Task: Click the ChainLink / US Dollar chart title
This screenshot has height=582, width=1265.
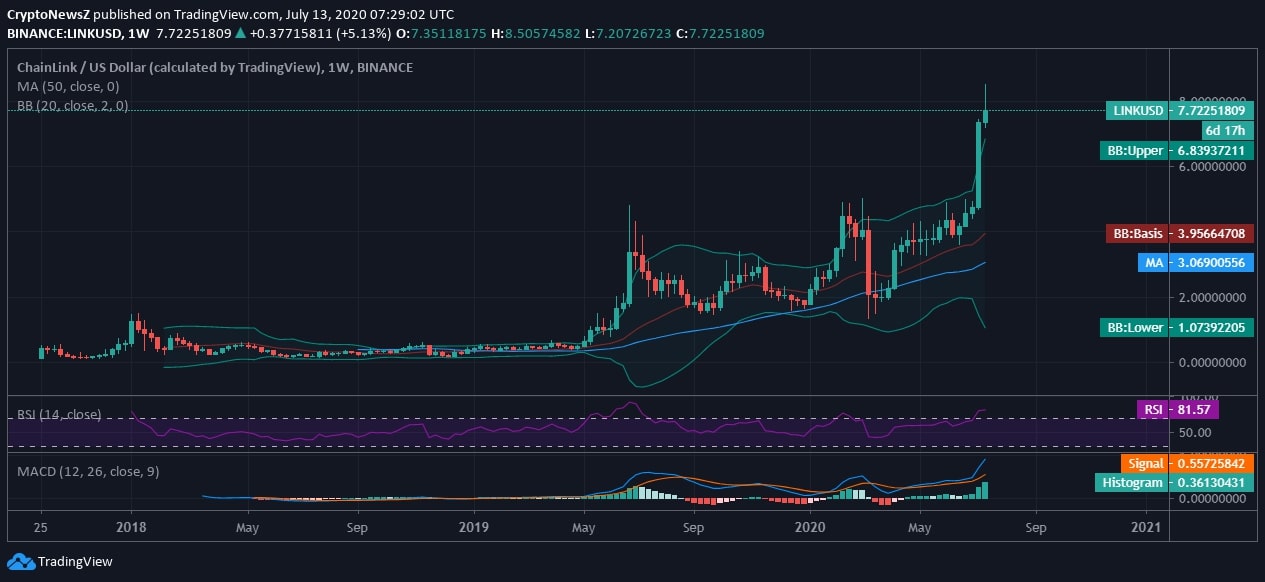Action: tap(215, 67)
